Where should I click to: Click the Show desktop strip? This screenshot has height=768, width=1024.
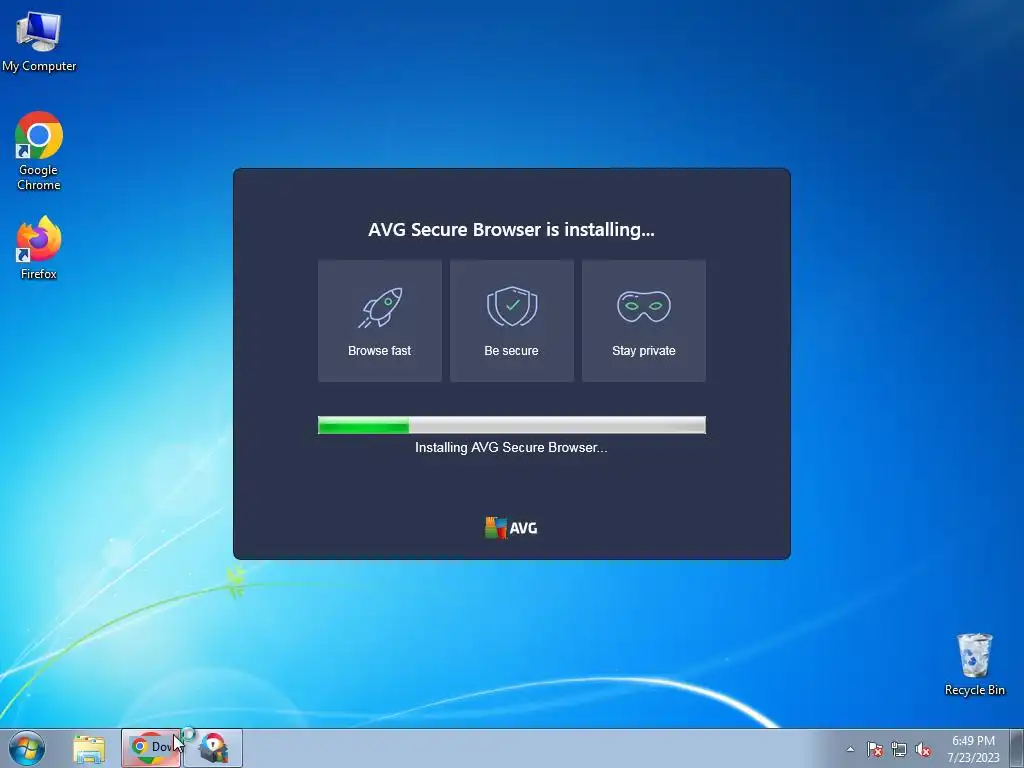(1017, 748)
